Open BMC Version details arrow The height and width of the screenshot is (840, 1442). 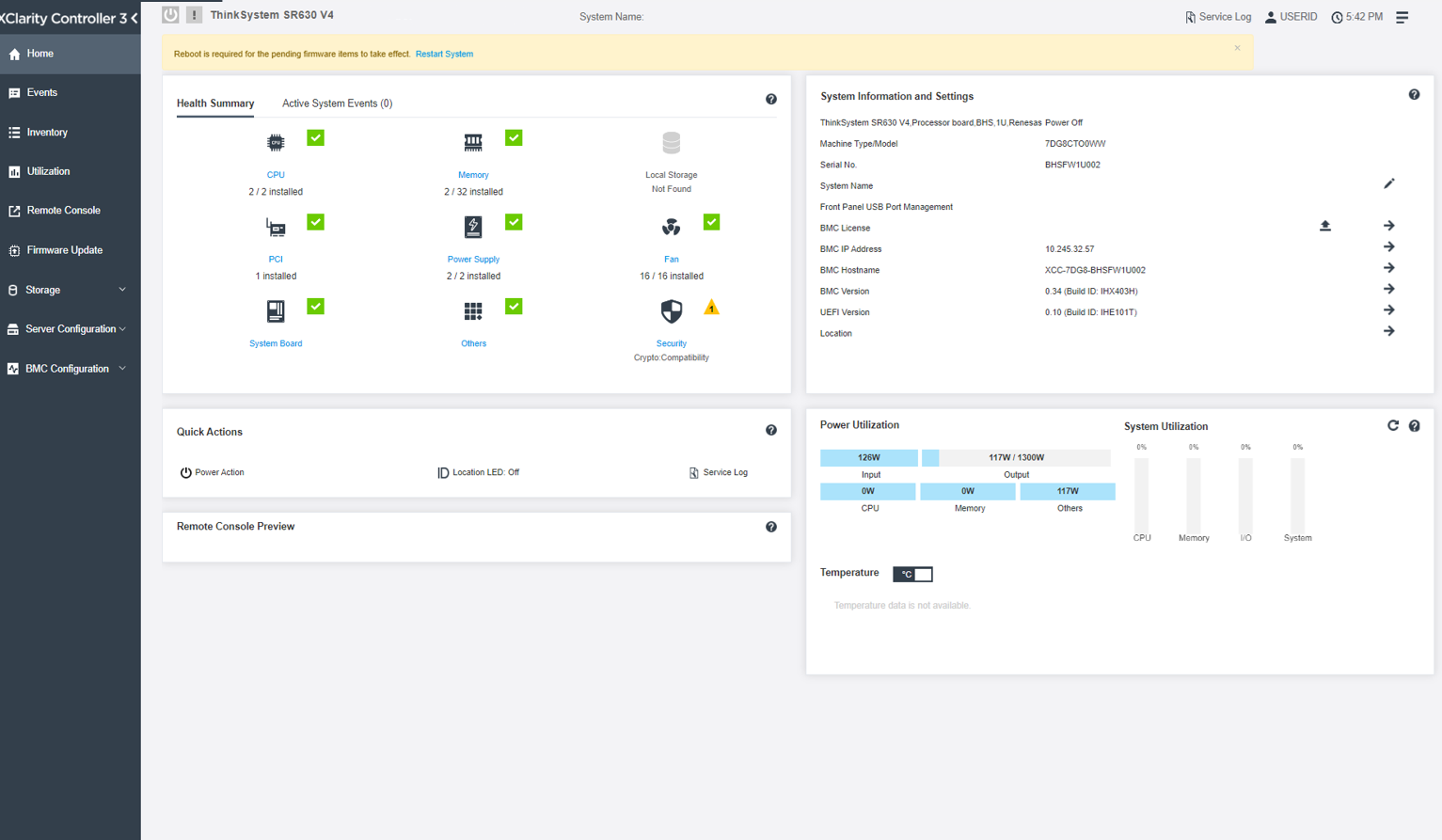[1389, 289]
